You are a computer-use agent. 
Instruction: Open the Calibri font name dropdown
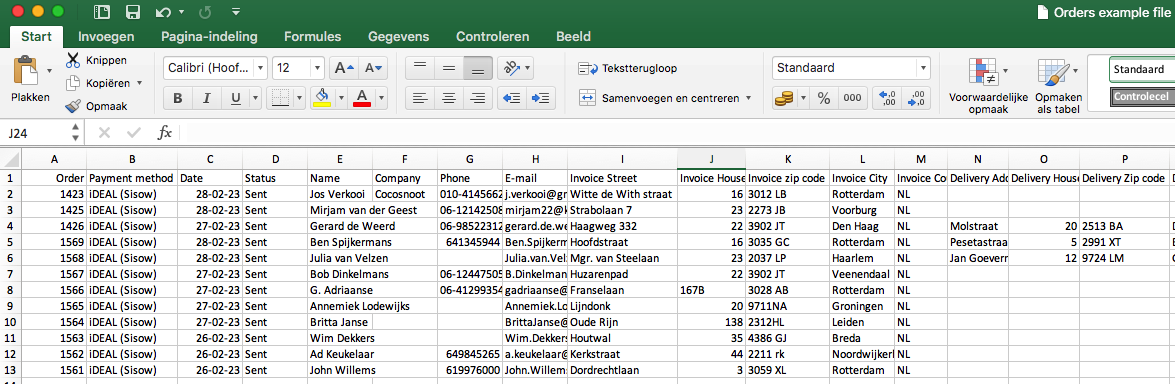pos(260,68)
